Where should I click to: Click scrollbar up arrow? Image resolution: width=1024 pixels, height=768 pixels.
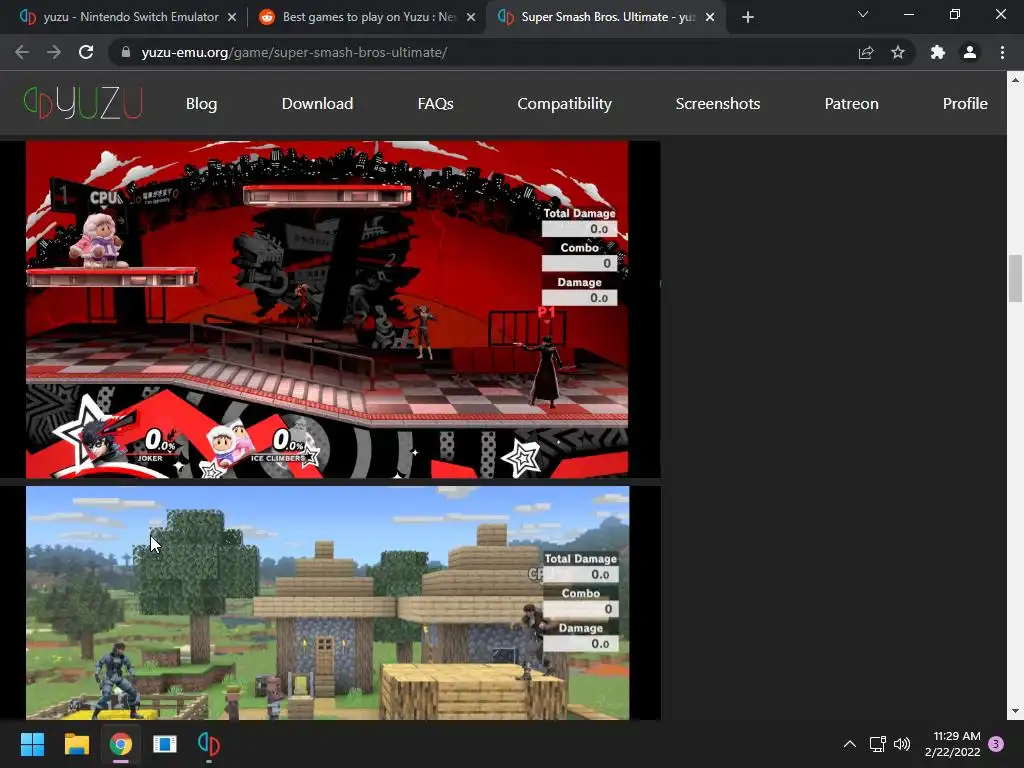(x=1015, y=80)
